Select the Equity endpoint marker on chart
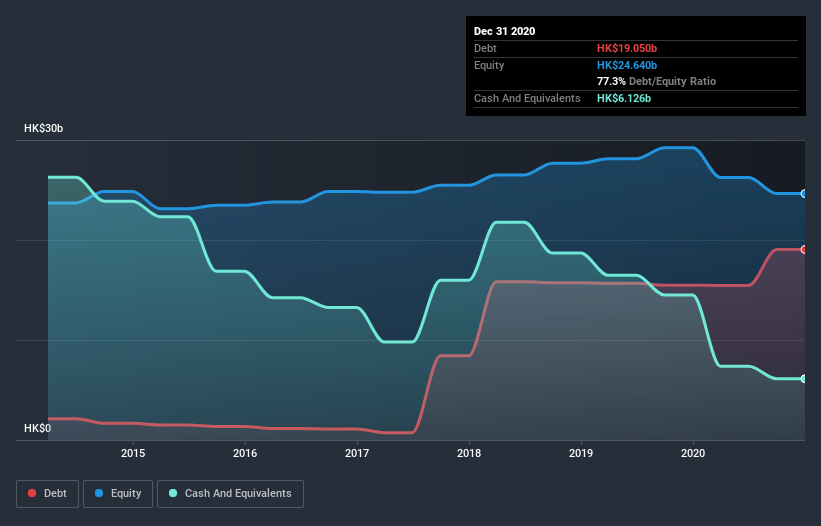The width and height of the screenshot is (821, 526). pyautogui.click(x=804, y=194)
